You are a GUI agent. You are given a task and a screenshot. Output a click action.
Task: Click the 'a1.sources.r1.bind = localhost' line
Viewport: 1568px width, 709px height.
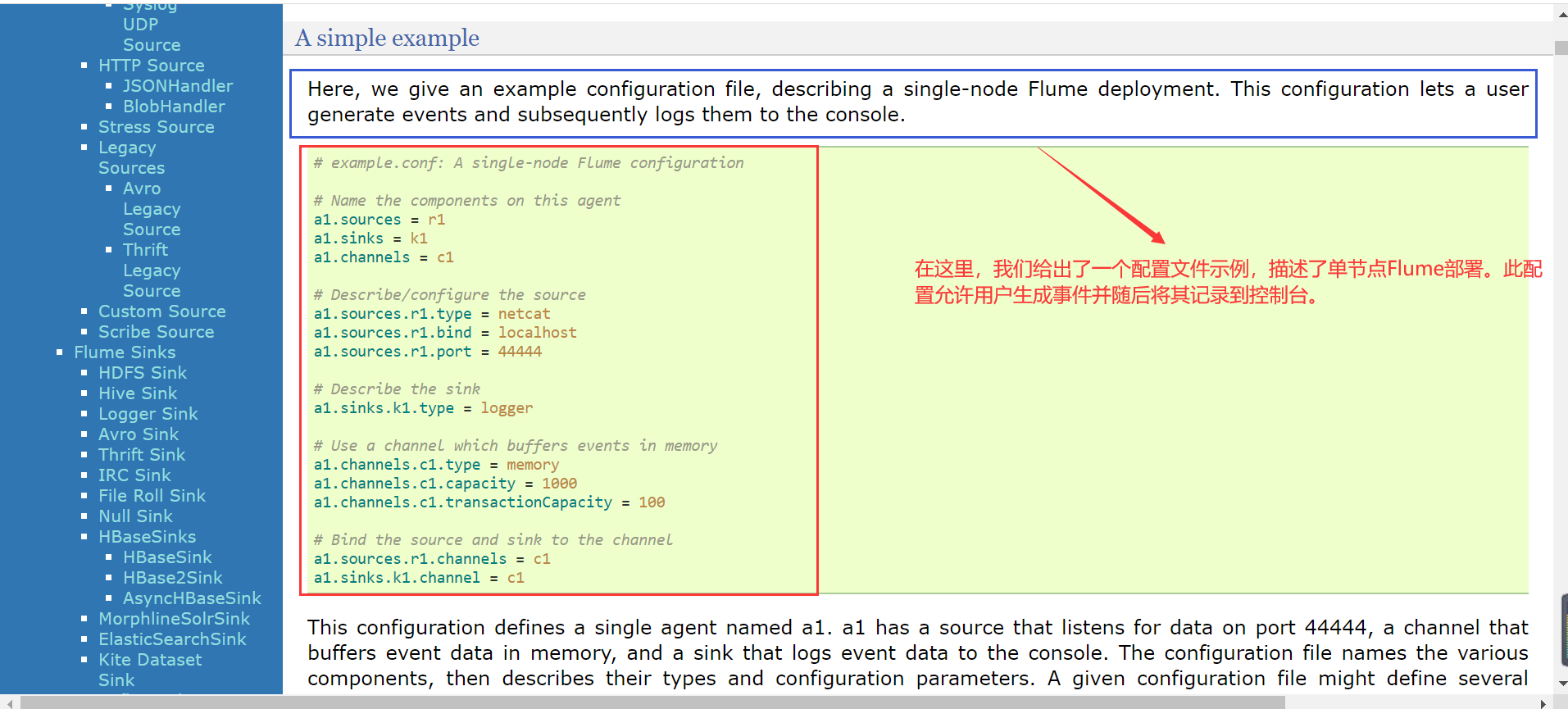[445, 333]
